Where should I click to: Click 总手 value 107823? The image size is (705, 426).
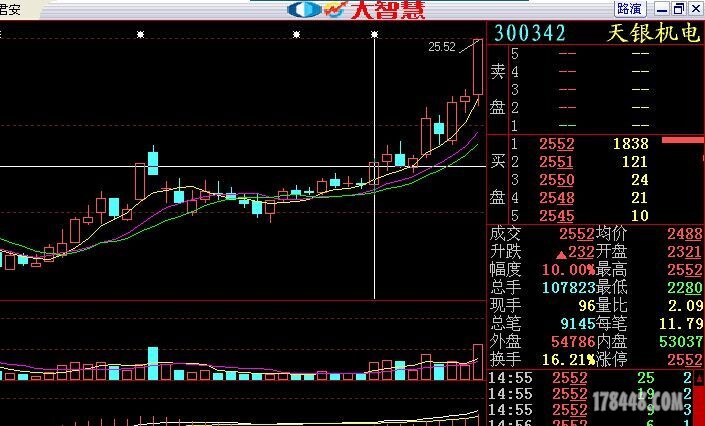point(568,288)
